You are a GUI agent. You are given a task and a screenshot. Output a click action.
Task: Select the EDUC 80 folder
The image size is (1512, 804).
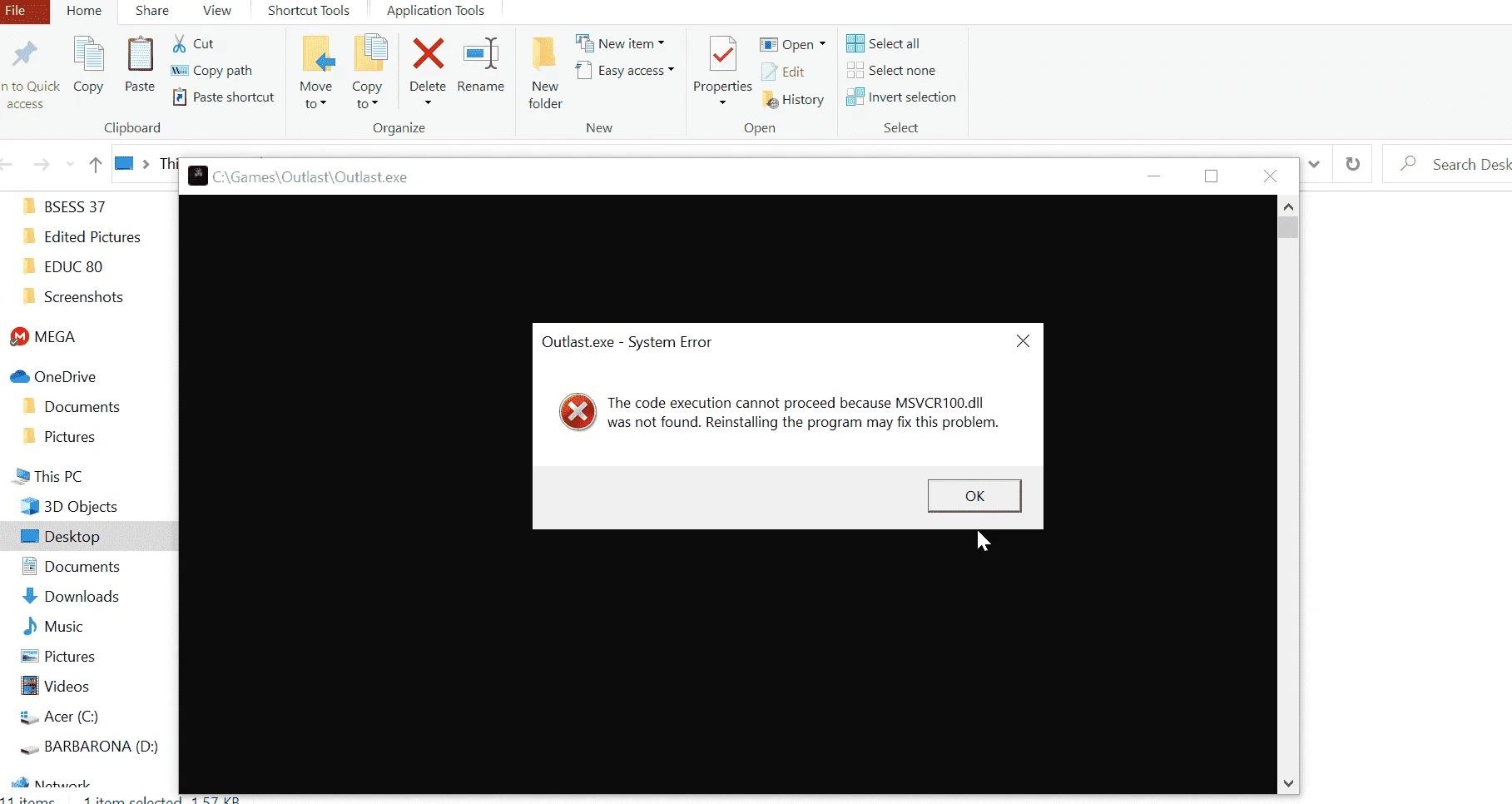point(62,267)
